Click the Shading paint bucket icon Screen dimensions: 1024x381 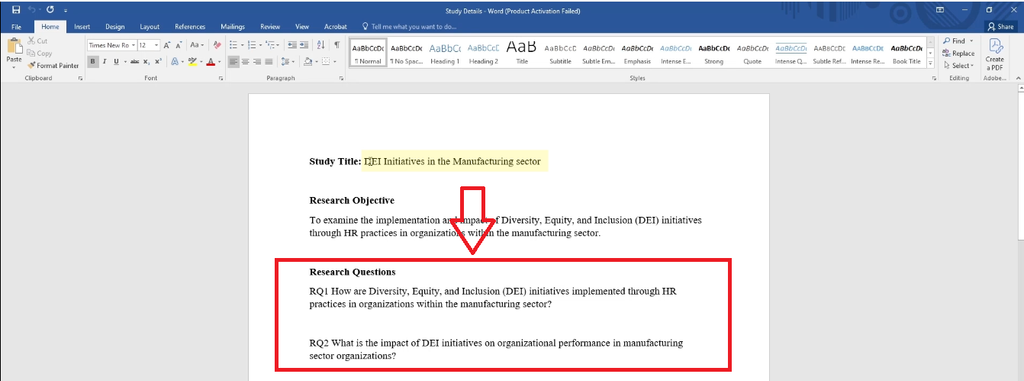point(307,61)
